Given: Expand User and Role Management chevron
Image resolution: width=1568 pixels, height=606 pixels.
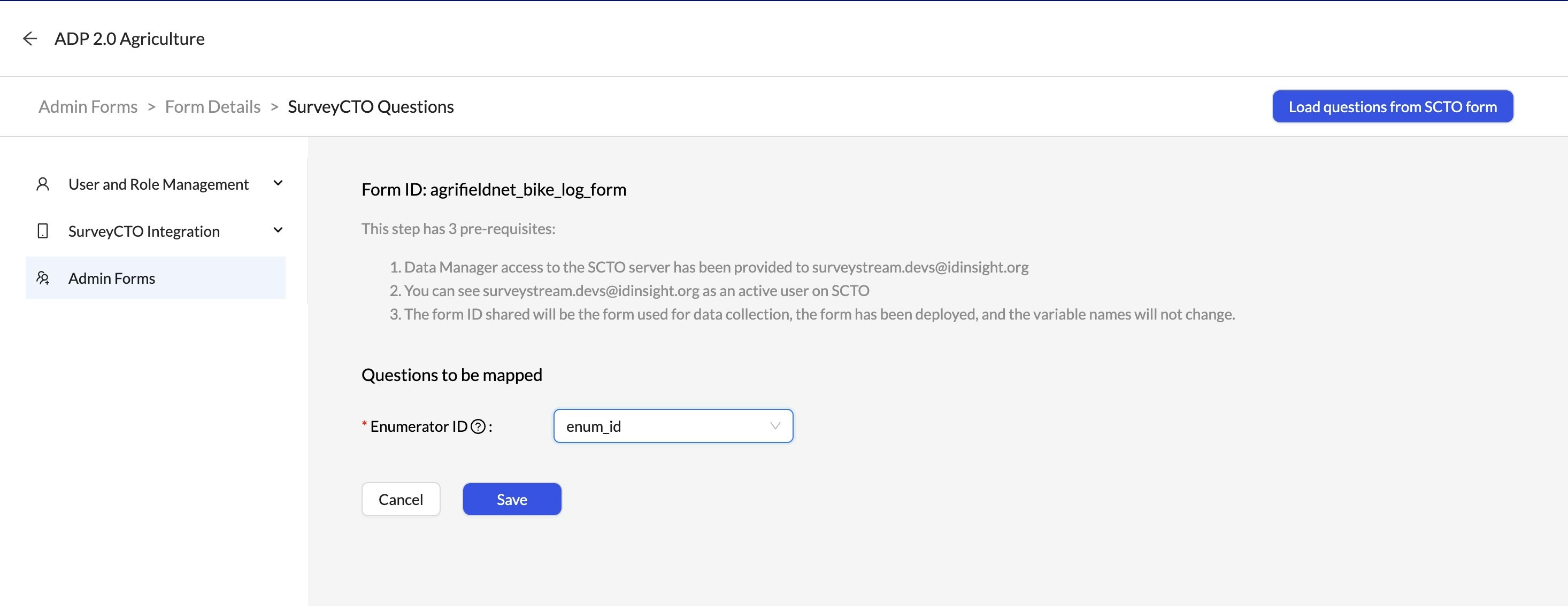Looking at the screenshot, I should click(x=278, y=183).
